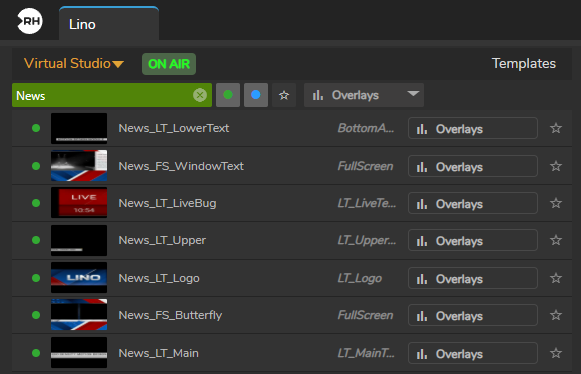The image size is (581, 374).
Task: Click green status dot for News_FS_Butterfly
Action: pos(36,315)
